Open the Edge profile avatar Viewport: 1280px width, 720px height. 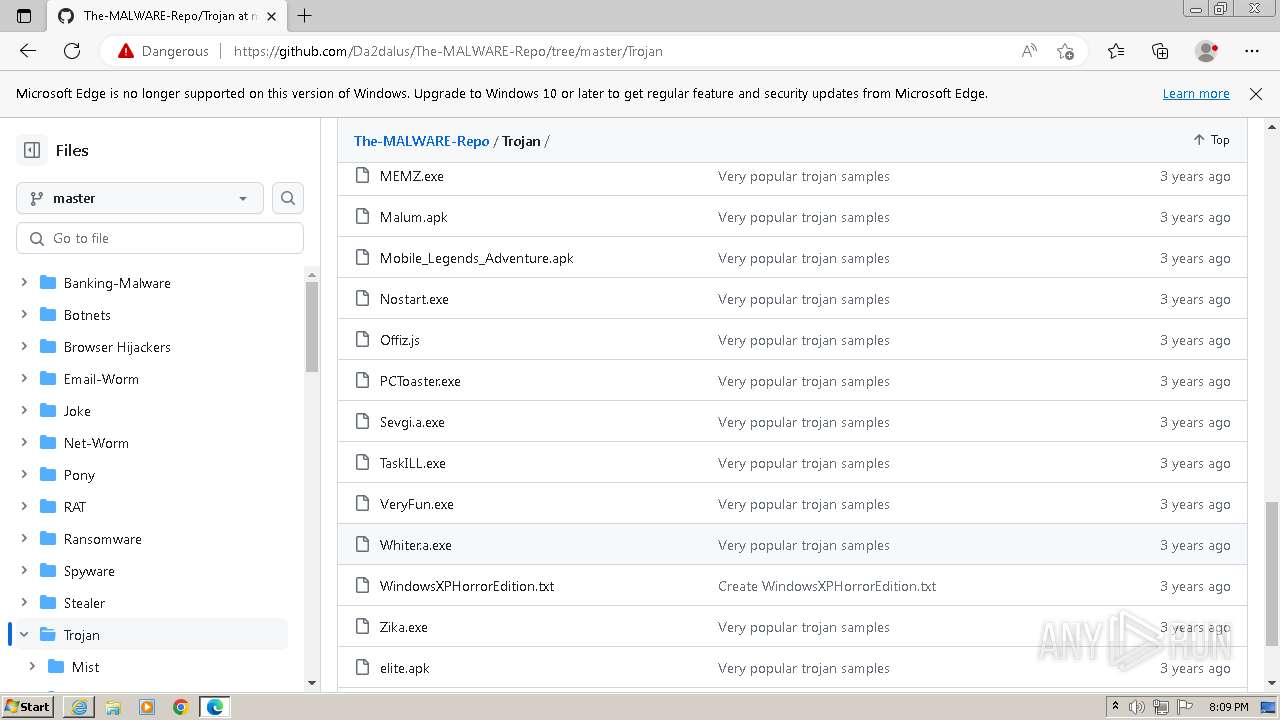pos(1206,51)
